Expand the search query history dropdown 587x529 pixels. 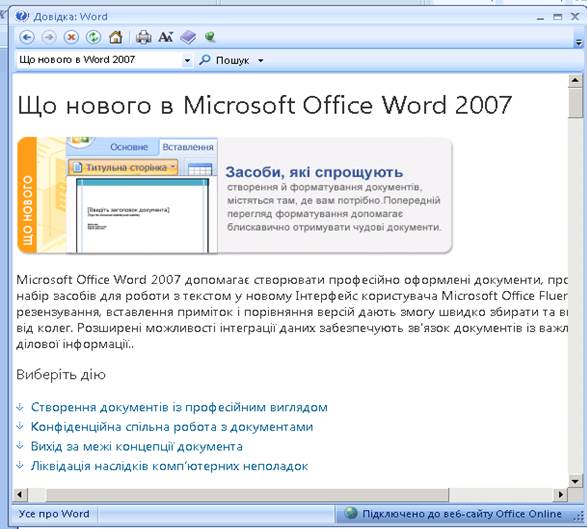coord(187,60)
